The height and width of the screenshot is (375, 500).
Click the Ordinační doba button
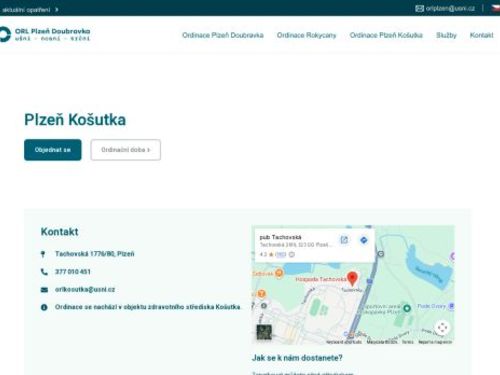tap(126, 150)
